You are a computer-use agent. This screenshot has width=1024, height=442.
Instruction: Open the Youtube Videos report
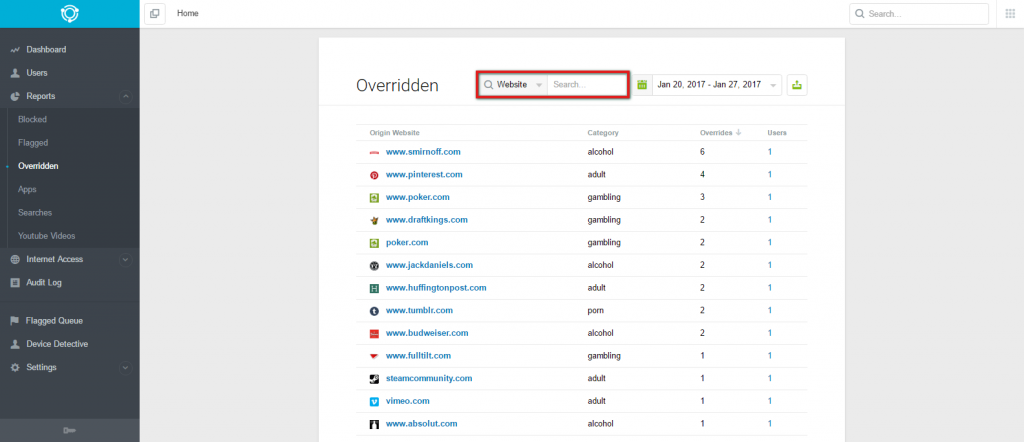click(x=46, y=236)
